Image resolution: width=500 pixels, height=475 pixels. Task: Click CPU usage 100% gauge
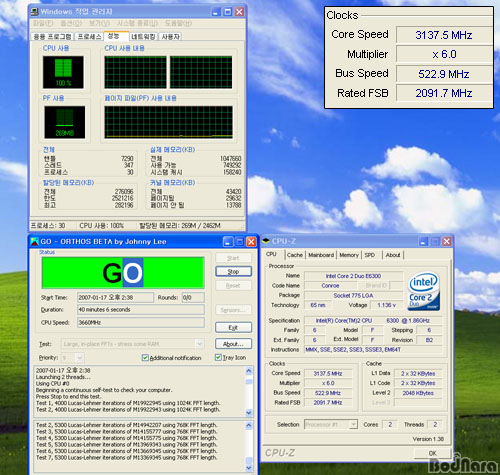[x=63, y=72]
